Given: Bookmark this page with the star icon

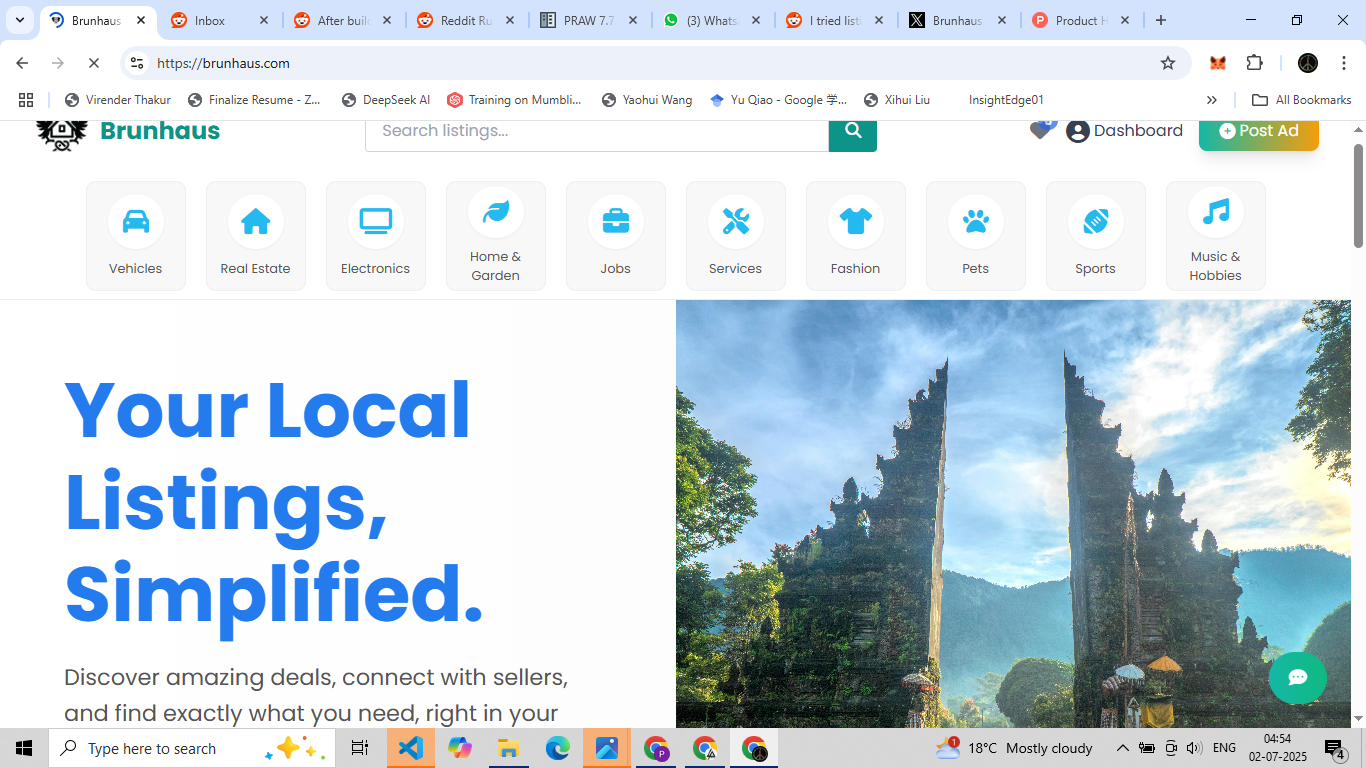Looking at the screenshot, I should pyautogui.click(x=1168, y=63).
